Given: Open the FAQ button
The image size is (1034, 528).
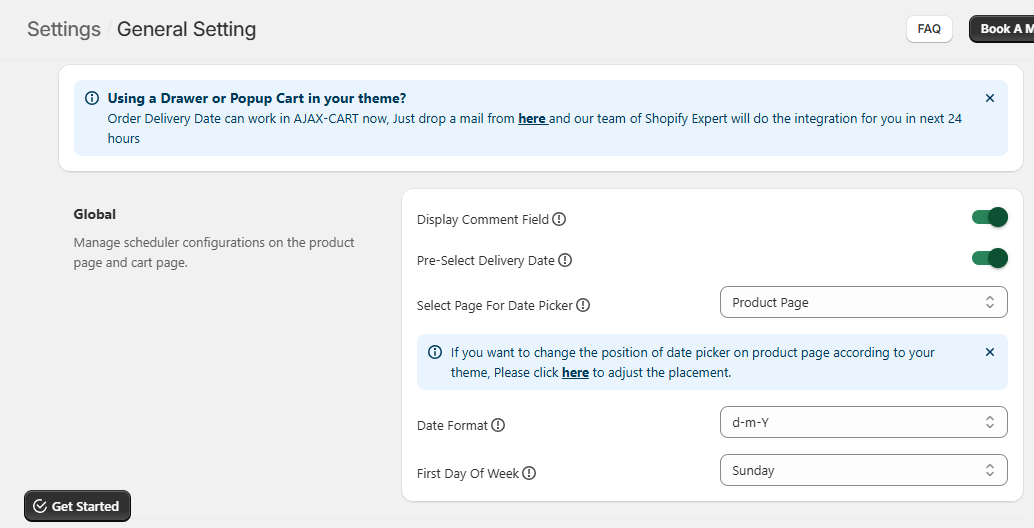Looking at the screenshot, I should point(929,29).
